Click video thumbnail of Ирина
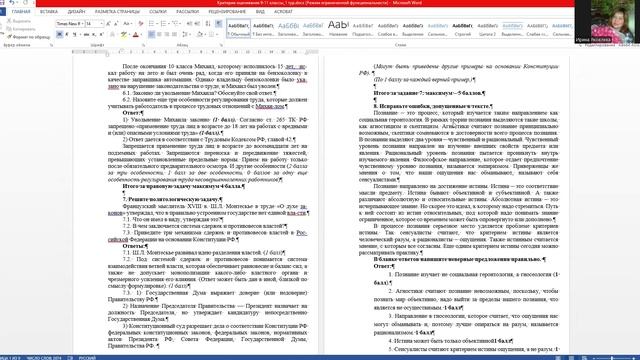 coord(607,21)
